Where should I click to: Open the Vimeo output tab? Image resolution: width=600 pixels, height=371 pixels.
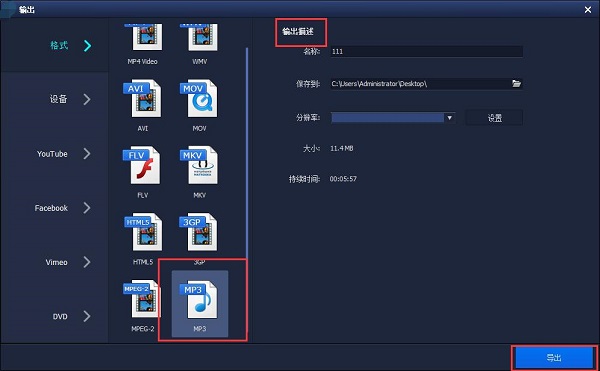(55, 262)
